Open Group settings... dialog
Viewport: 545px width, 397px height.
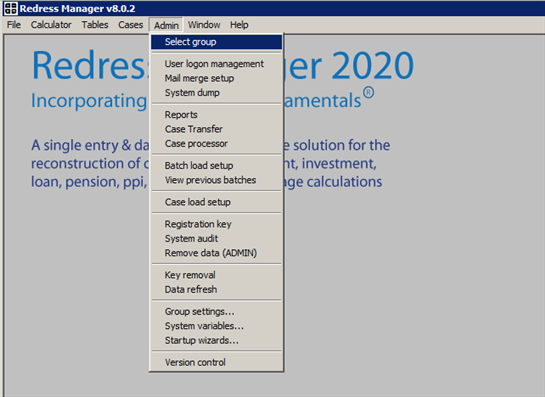[x=217, y=311]
